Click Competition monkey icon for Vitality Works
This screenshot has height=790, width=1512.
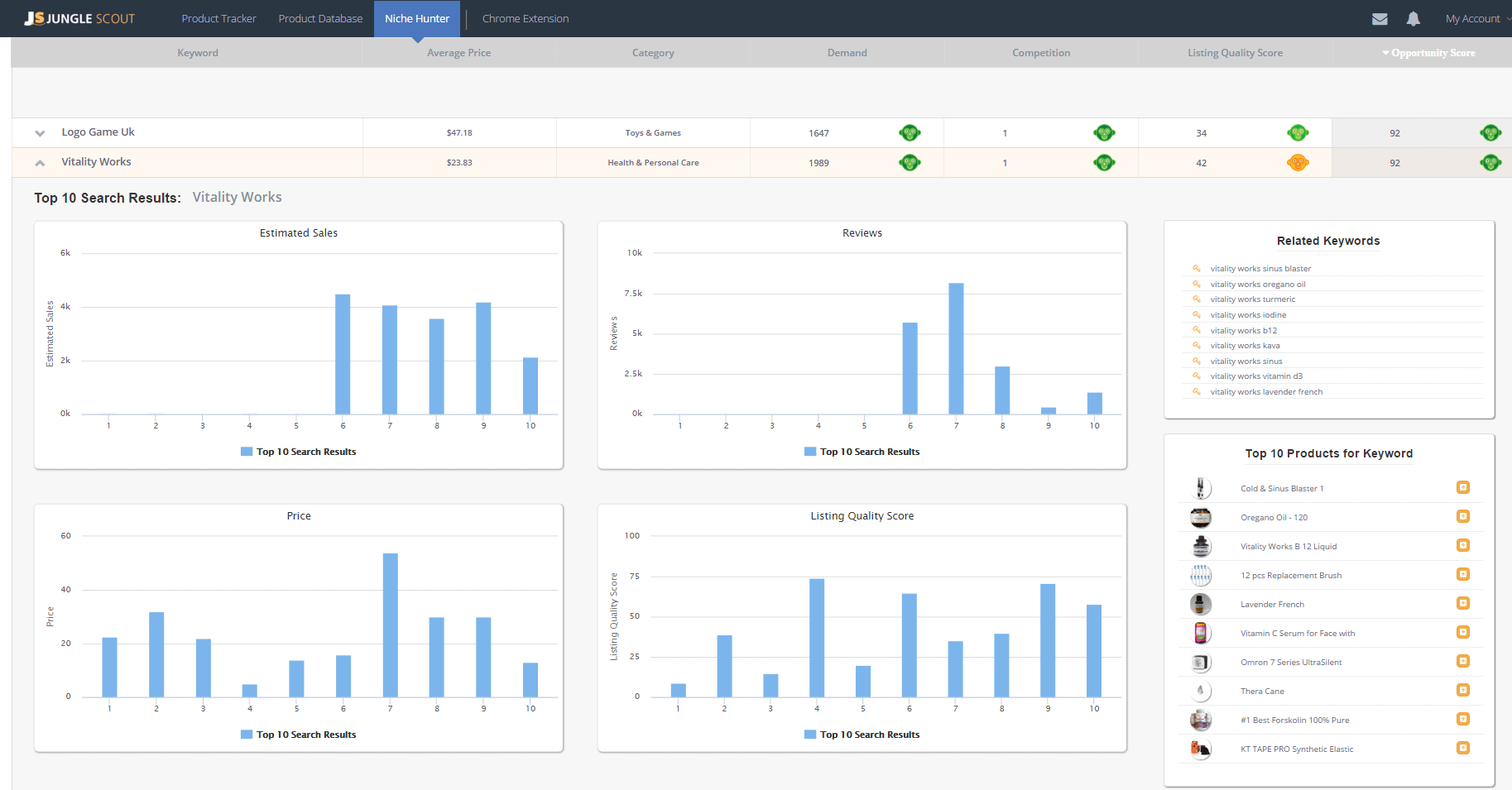[x=1104, y=162]
